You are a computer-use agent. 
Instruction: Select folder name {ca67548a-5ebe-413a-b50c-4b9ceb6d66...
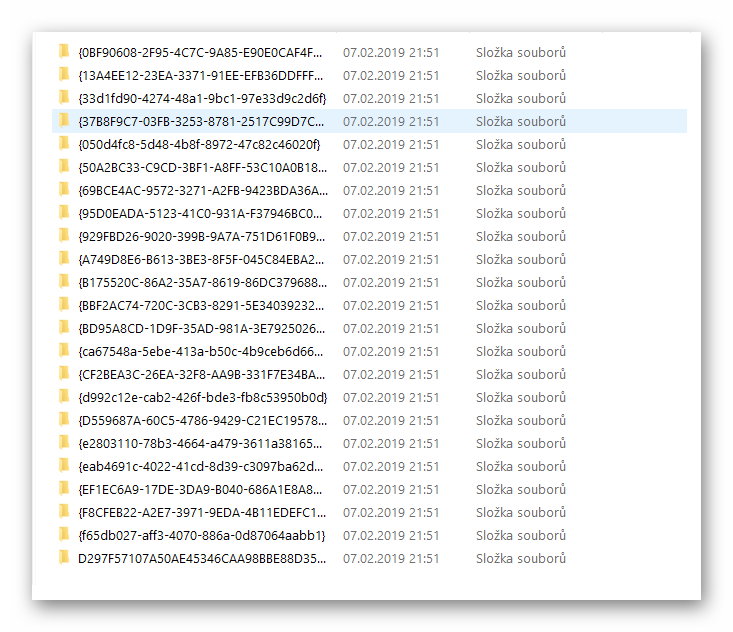click(x=201, y=352)
